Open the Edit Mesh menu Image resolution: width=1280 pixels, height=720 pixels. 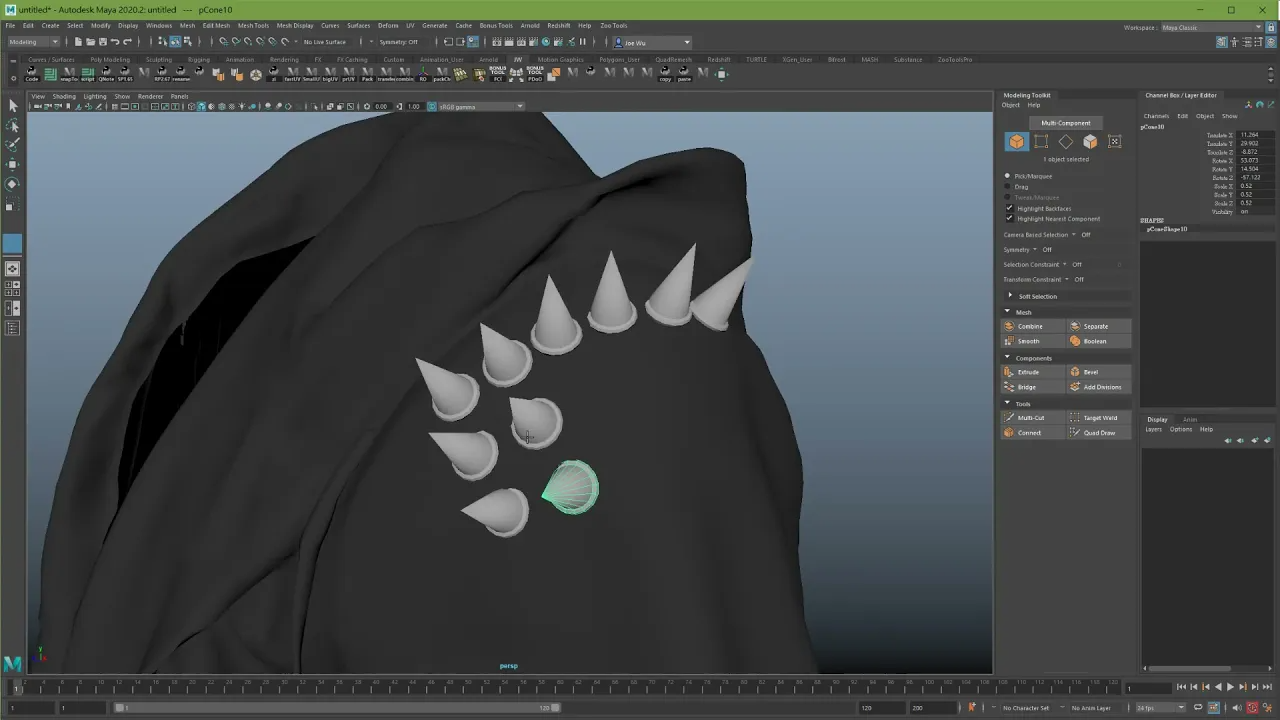click(x=216, y=25)
